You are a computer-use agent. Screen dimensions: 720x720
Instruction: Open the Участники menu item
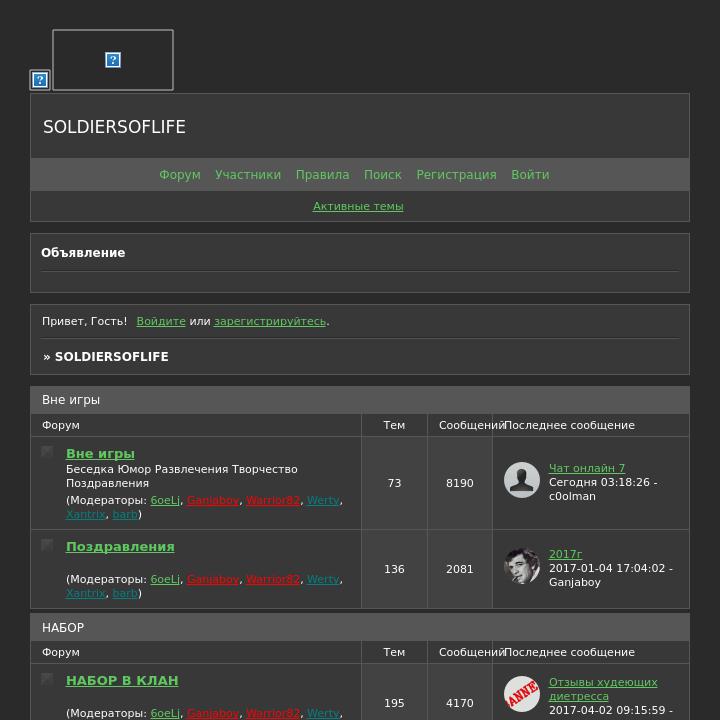click(248, 175)
